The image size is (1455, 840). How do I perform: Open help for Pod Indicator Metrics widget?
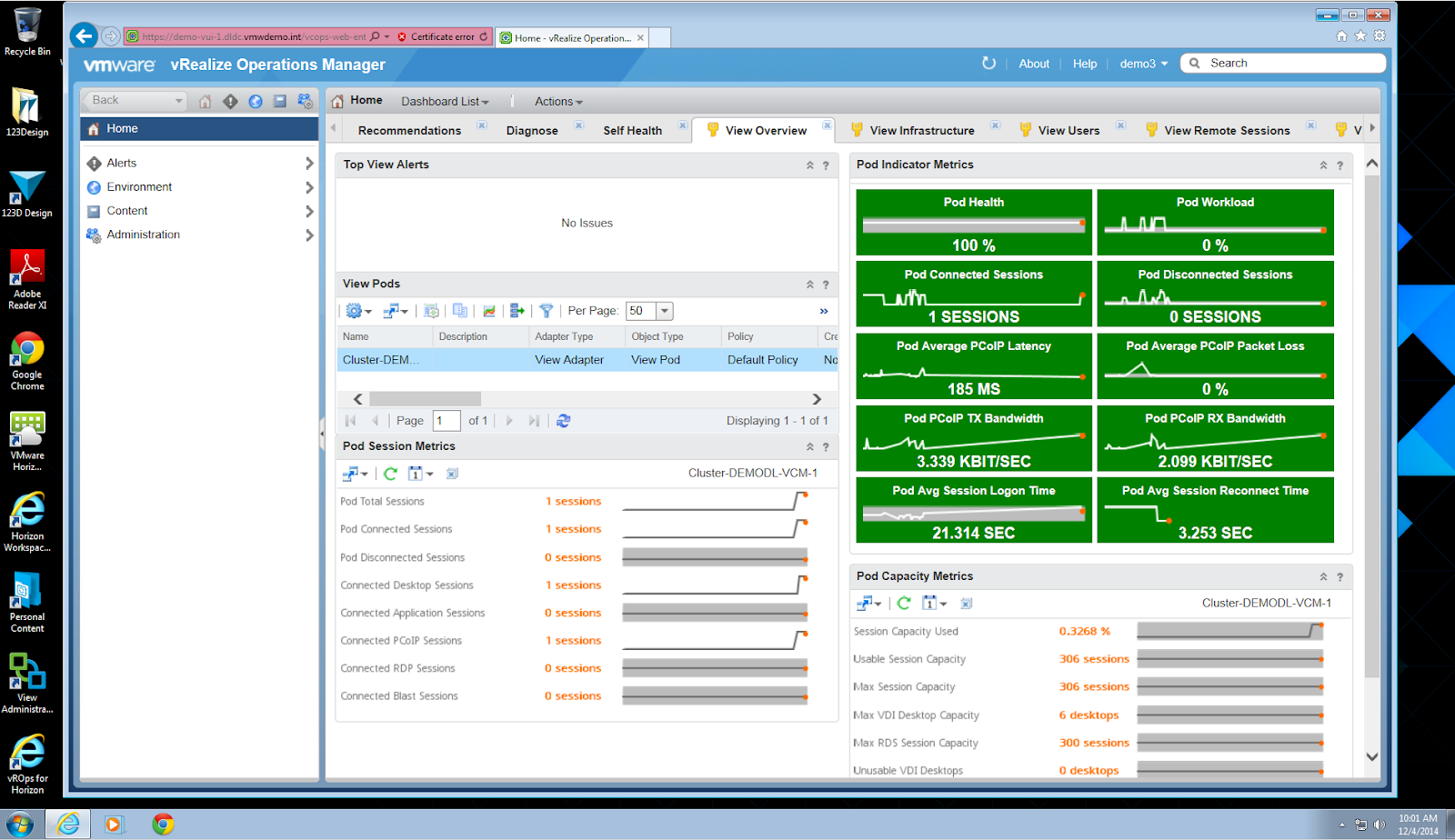(1340, 165)
